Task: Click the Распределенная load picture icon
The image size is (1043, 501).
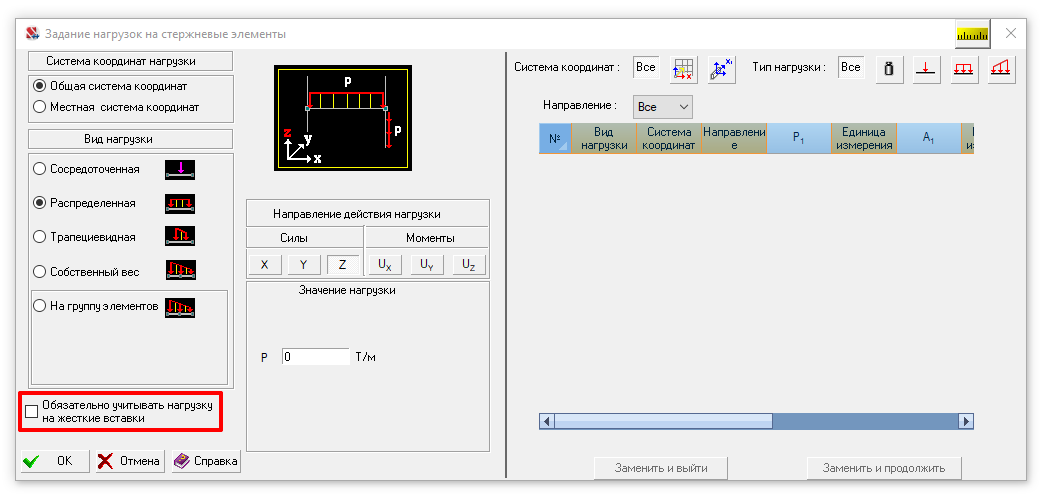Action: click(180, 203)
